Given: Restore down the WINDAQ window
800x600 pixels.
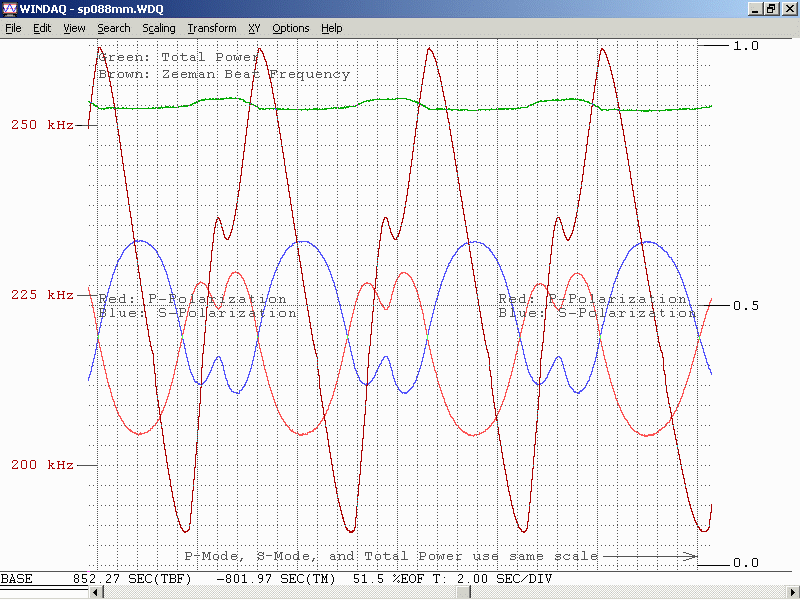Looking at the screenshot, I should click(x=770, y=9).
